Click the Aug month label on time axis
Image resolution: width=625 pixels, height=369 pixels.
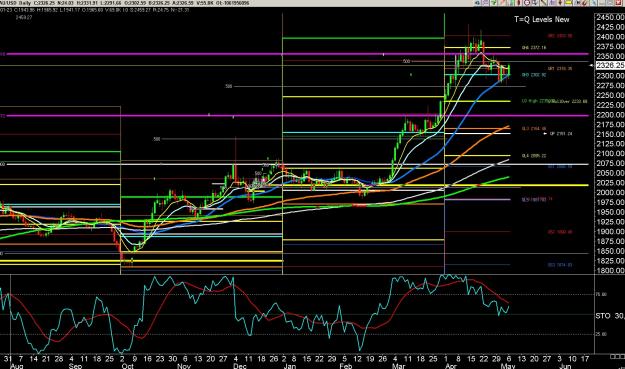click(x=16, y=366)
